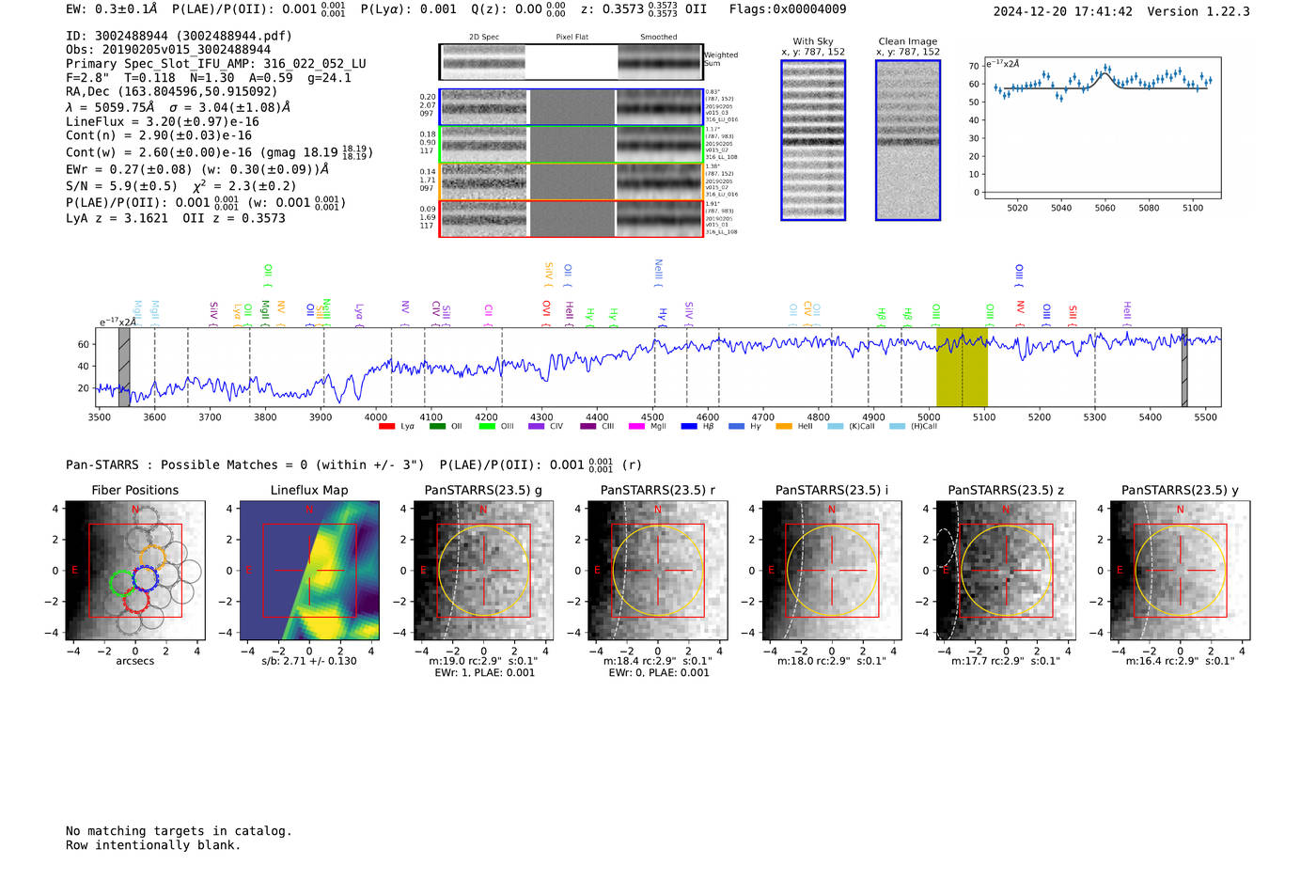This screenshot has height=896, width=1316.
Task: Select the red-bordered 2D spectrum row
Action: pos(572,218)
